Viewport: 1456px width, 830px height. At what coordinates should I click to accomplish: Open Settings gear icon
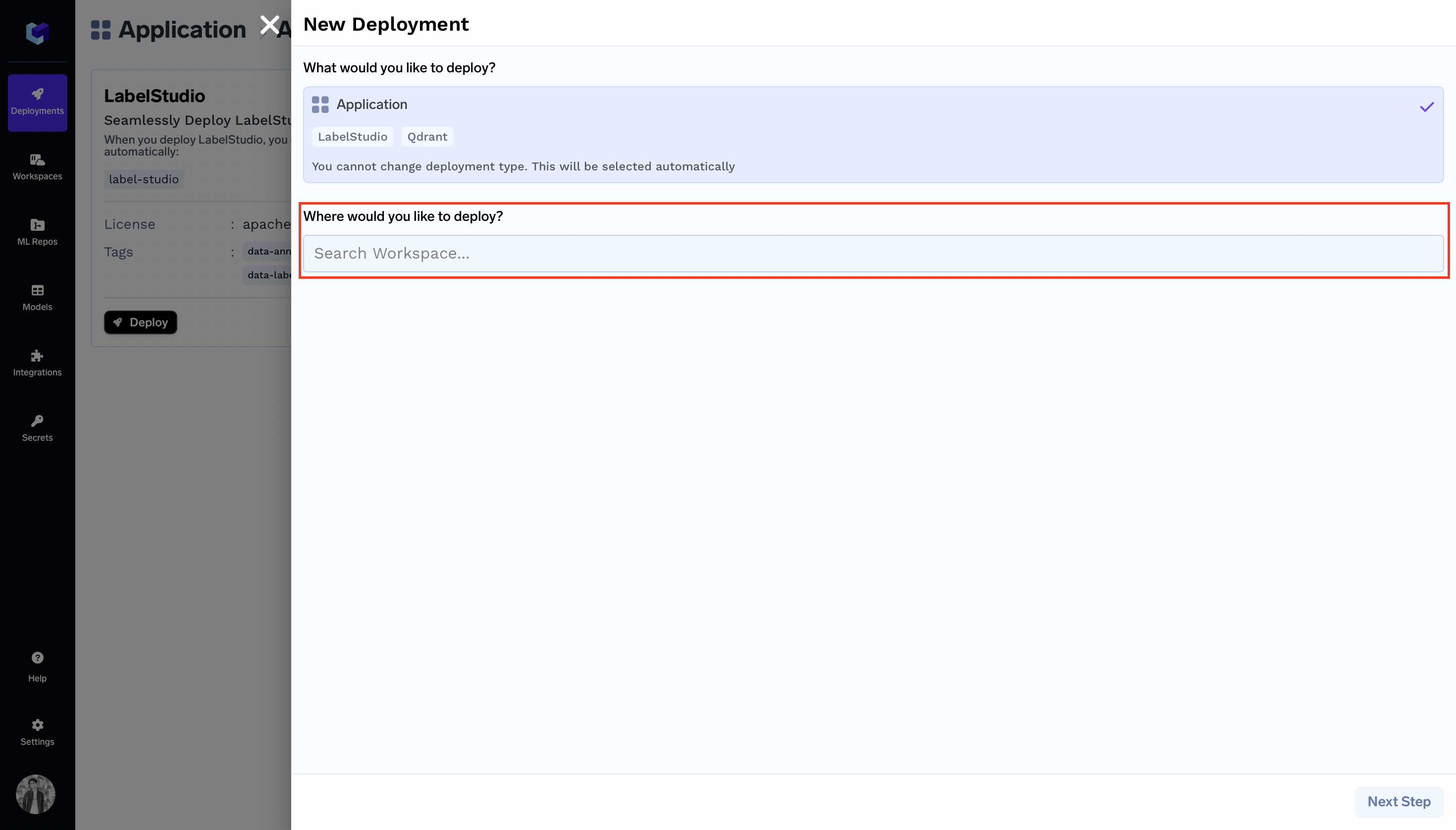coord(37,725)
